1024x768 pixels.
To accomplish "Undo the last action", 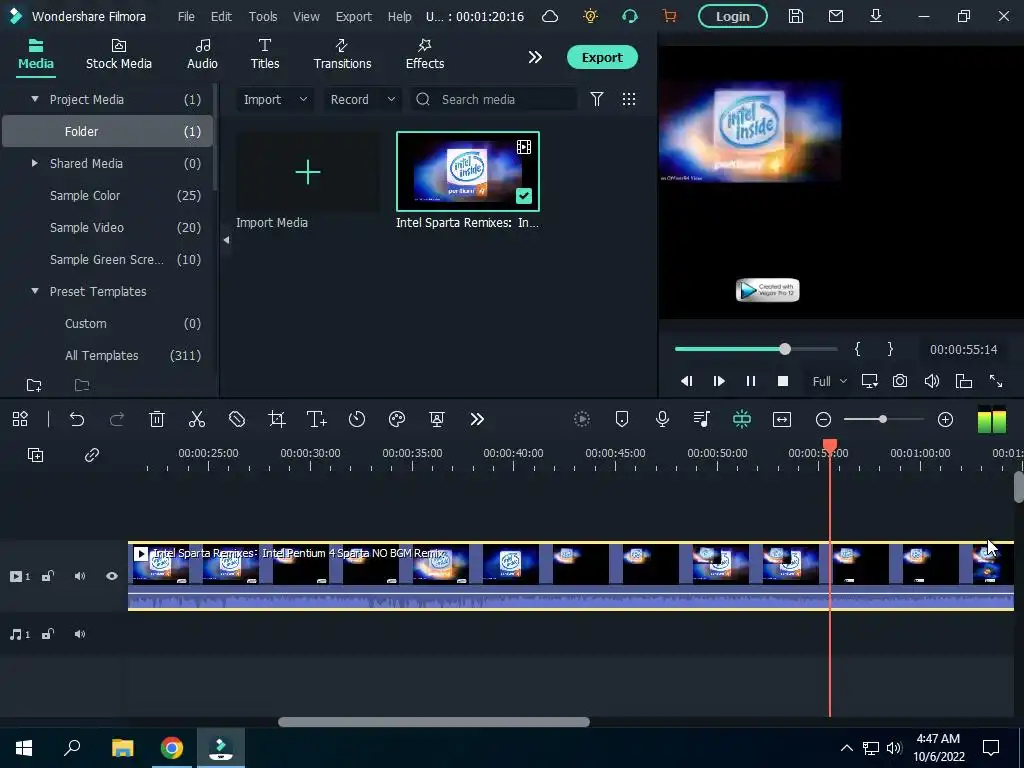I will [77, 419].
